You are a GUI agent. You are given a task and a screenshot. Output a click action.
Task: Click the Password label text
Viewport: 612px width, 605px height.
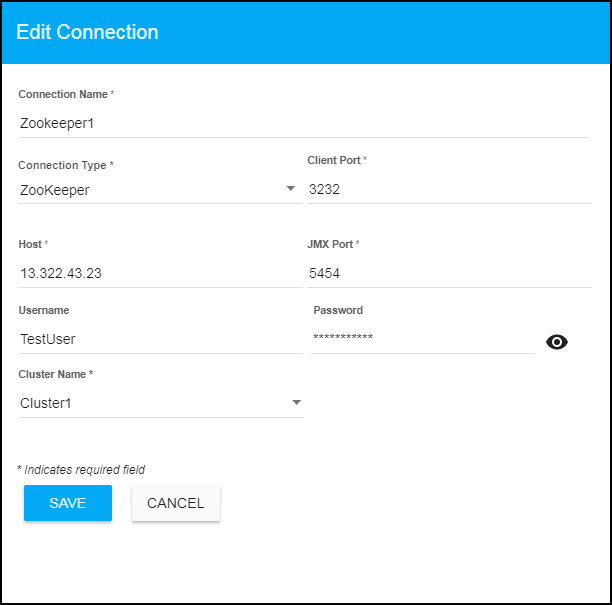338,310
